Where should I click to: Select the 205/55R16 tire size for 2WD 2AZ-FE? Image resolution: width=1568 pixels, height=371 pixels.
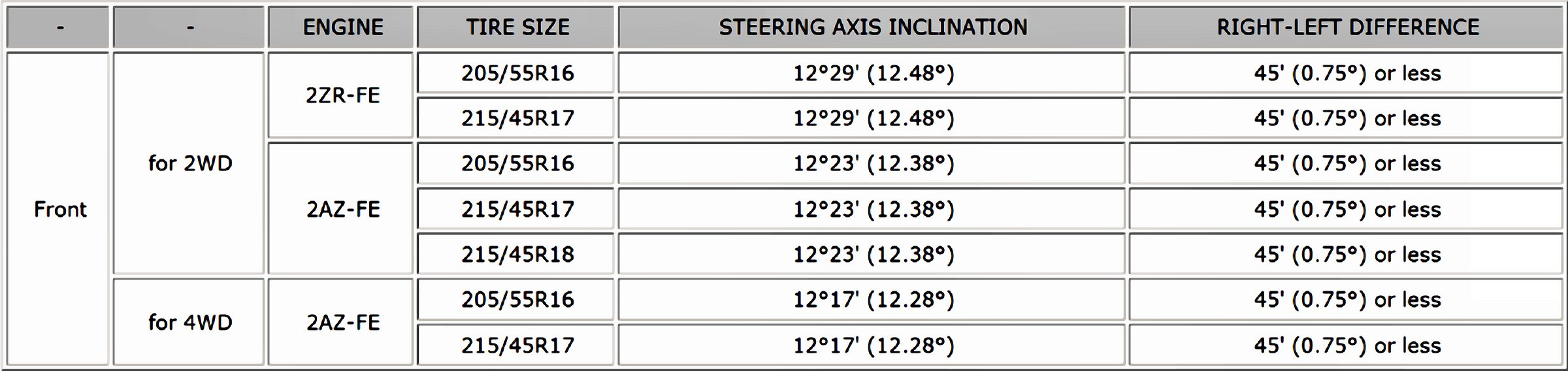[517, 163]
